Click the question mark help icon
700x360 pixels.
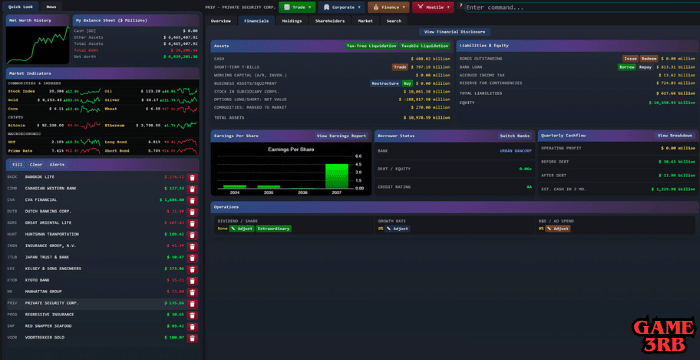460,5
